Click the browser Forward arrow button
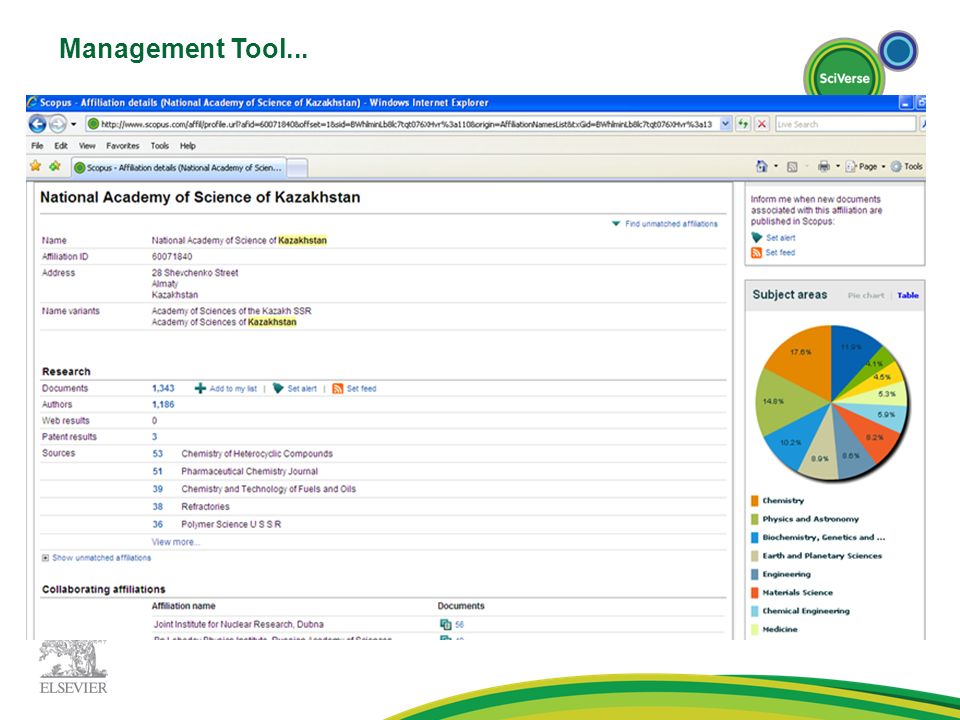 58,124
